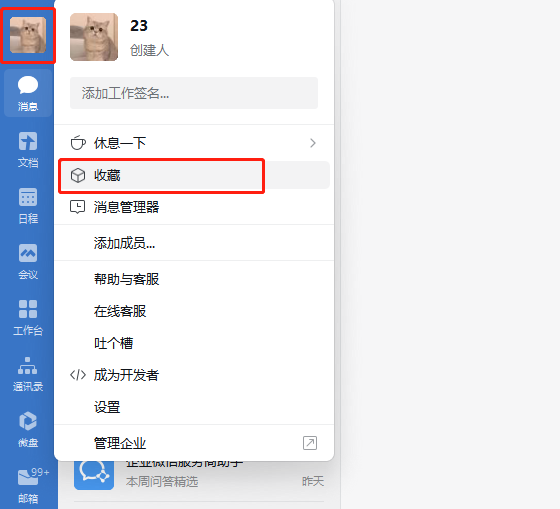Select 收藏 favorites menu item
560x509 pixels.
(x=194, y=175)
